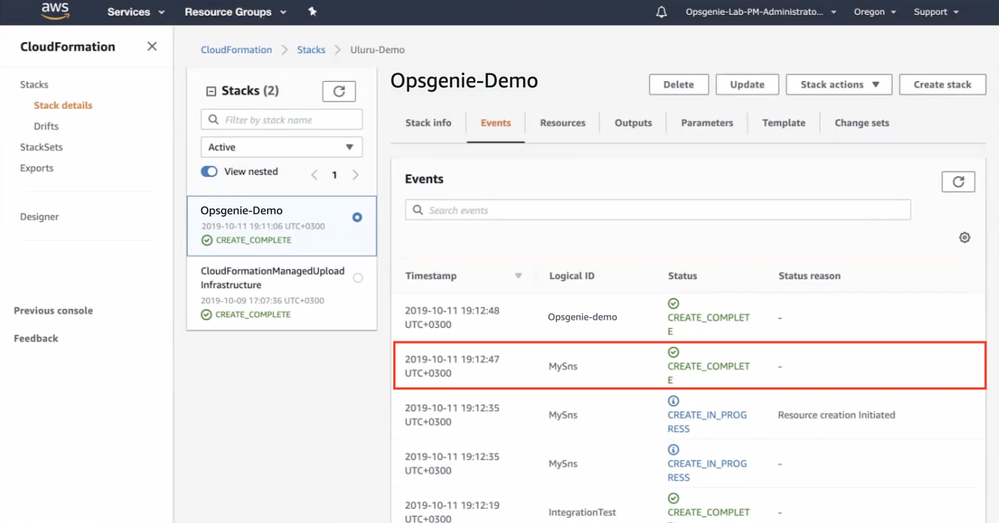Image resolution: width=999 pixels, height=523 pixels.
Task: Refresh the Stacks list
Action: [x=339, y=91]
